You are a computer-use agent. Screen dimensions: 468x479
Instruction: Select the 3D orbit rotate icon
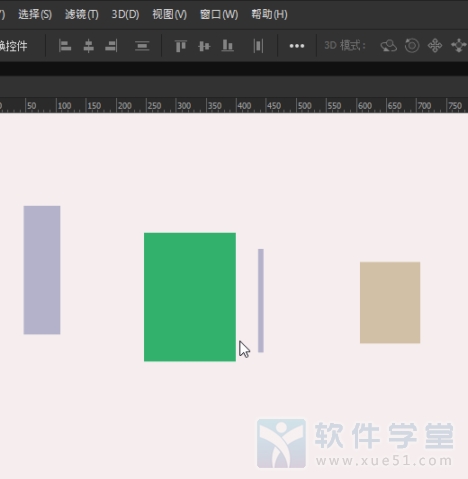pos(389,46)
